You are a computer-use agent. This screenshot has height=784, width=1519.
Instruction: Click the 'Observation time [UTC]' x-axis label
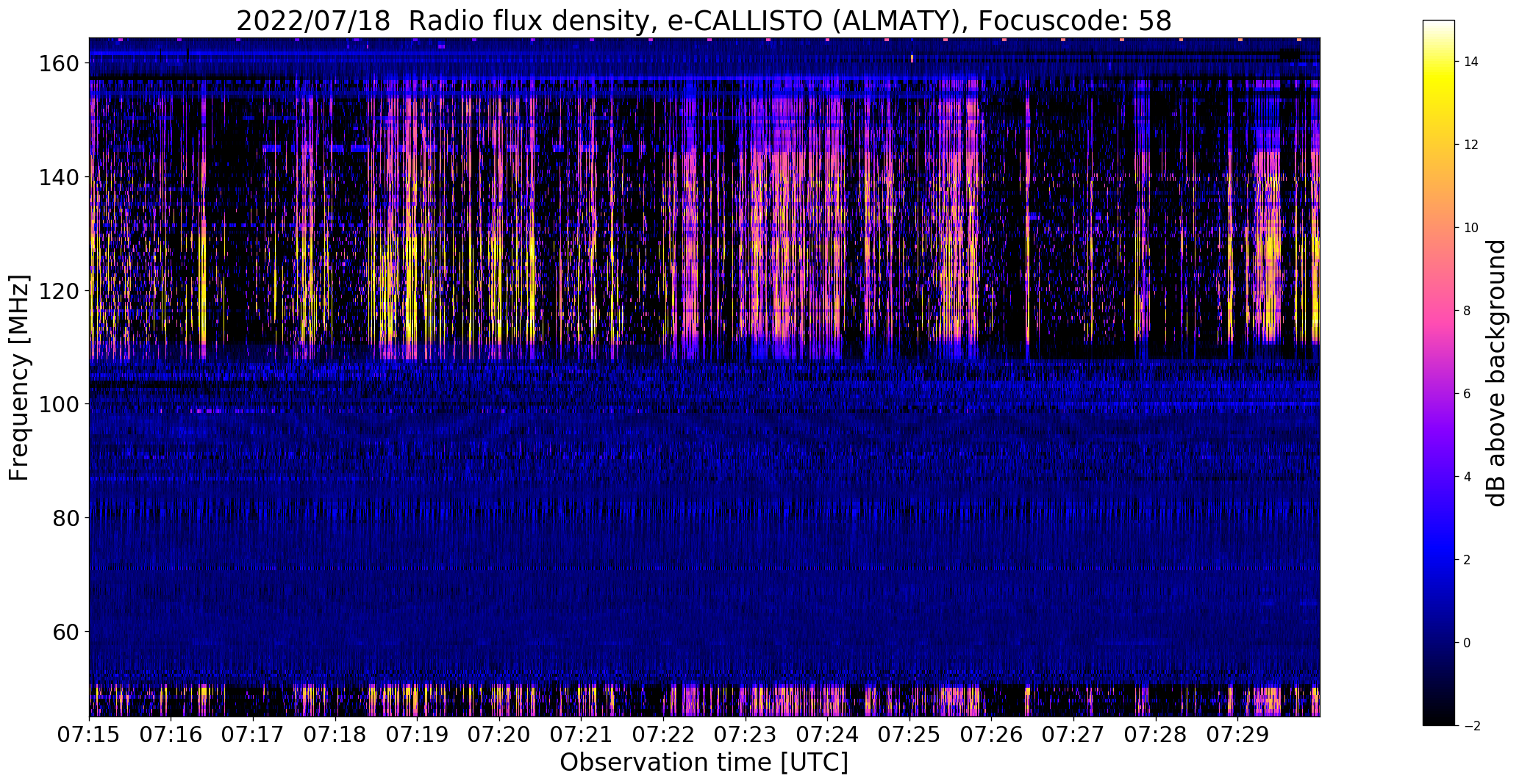pos(704,763)
